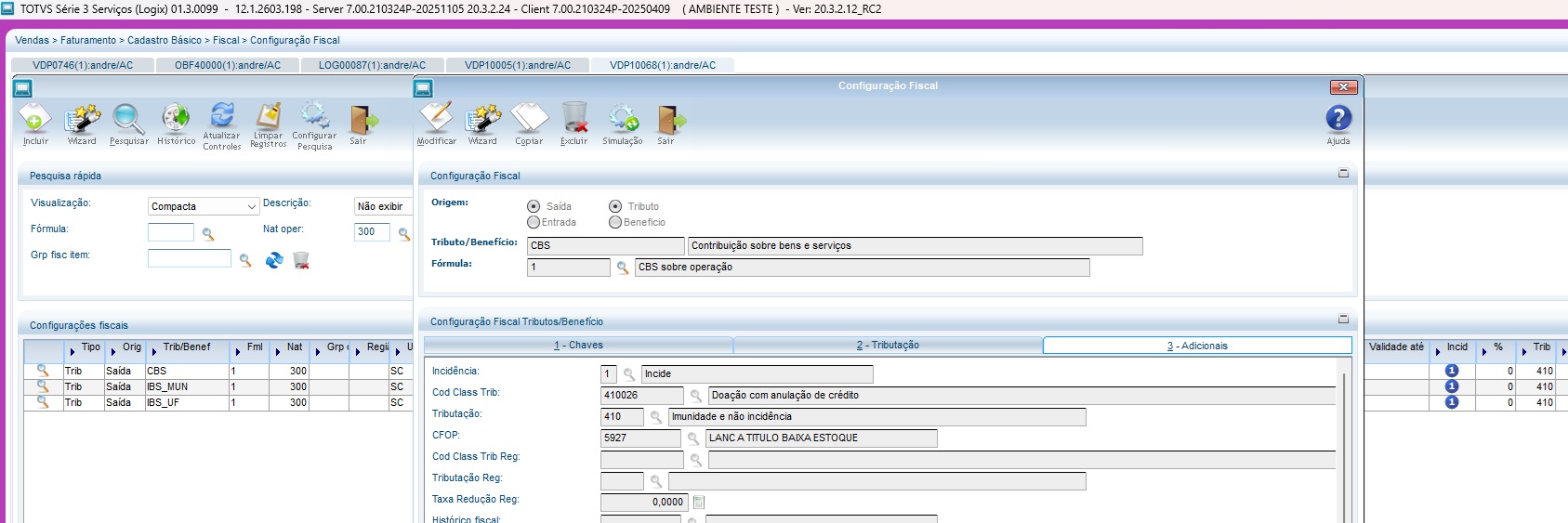Switch to VDP0746(1):andre/AC tab
The height and width of the screenshot is (523, 1568).
(83, 65)
